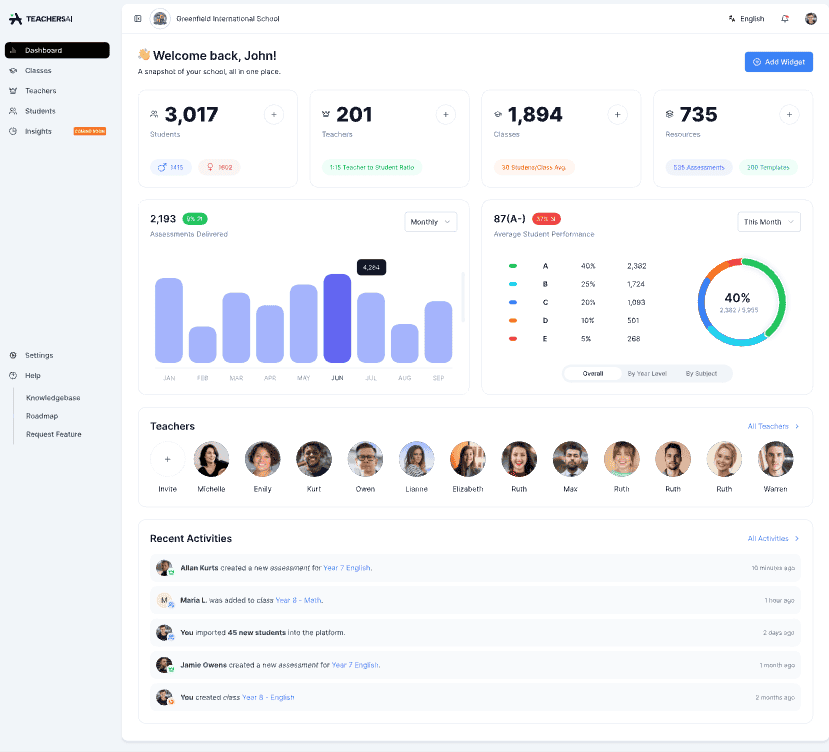Viewport: 829px width, 752px height.
Task: Click the JUN bar in the chart
Action: pyautogui.click(x=337, y=318)
